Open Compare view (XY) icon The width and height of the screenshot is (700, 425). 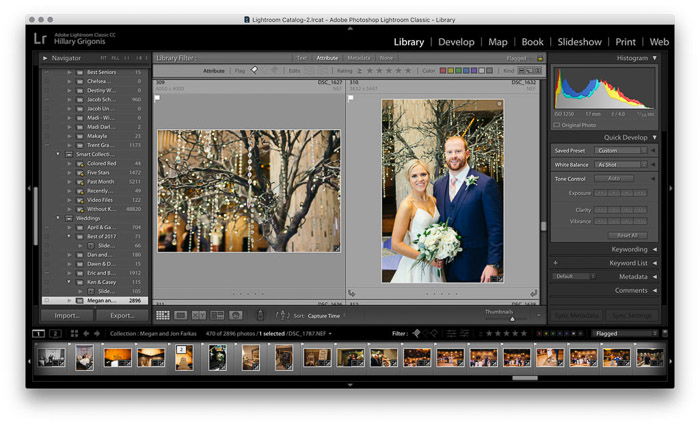[x=199, y=315]
